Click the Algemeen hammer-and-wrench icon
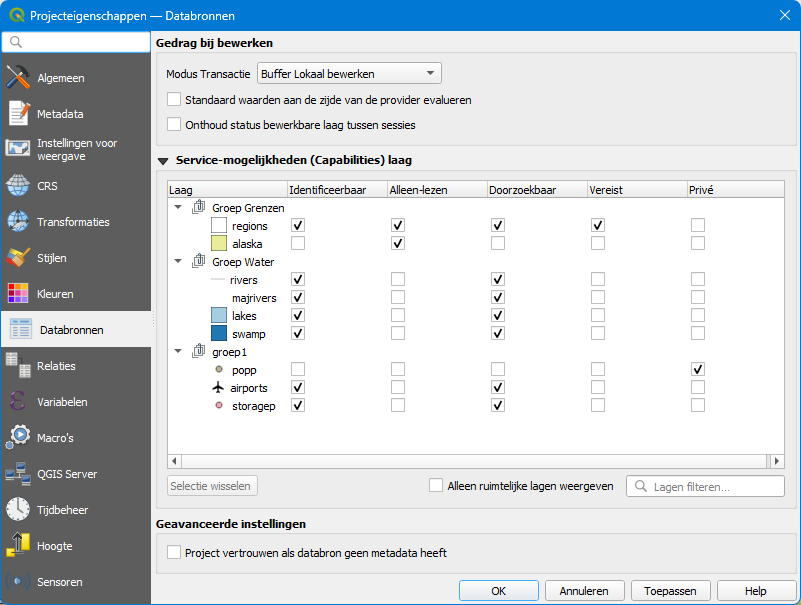The image size is (801, 605). [18, 78]
